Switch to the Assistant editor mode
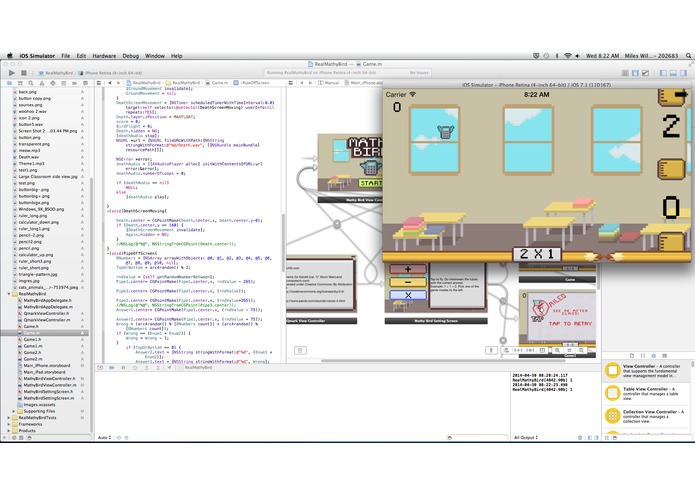This screenshot has width=695, height=494. [x=635, y=73]
